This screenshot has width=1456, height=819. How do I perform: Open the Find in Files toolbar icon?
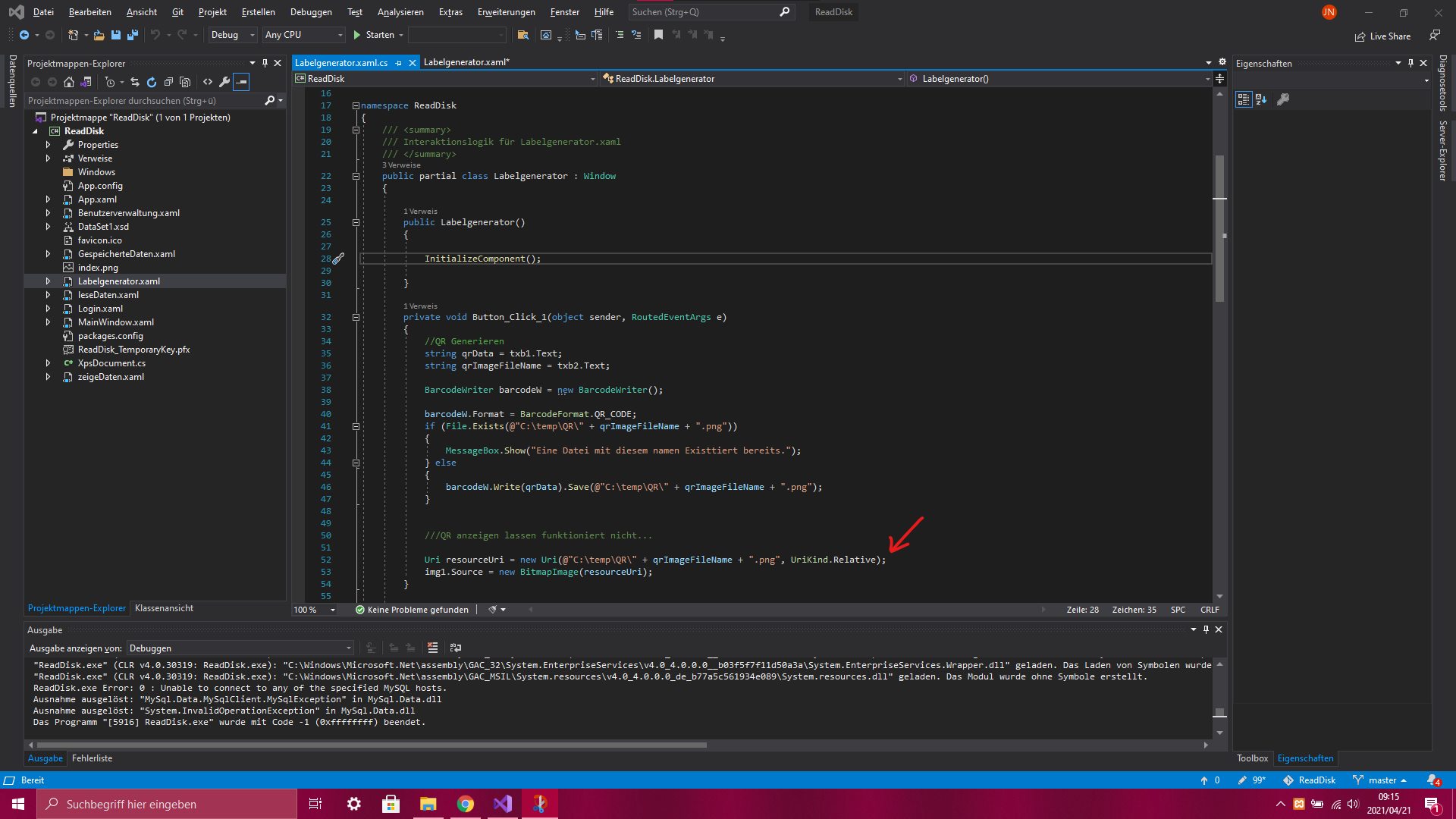(x=523, y=35)
